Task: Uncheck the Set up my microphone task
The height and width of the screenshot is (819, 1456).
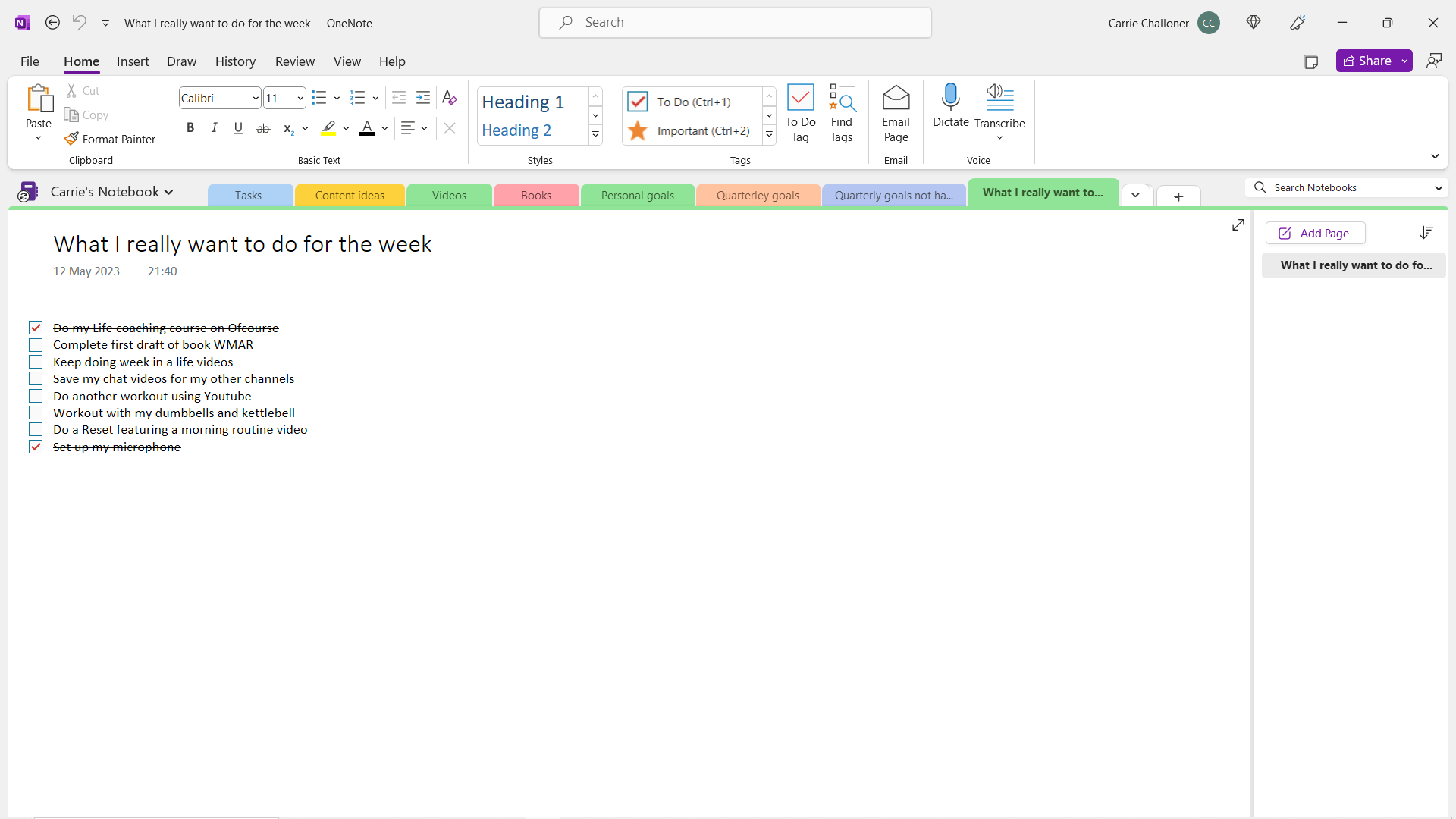Action: pos(36,447)
